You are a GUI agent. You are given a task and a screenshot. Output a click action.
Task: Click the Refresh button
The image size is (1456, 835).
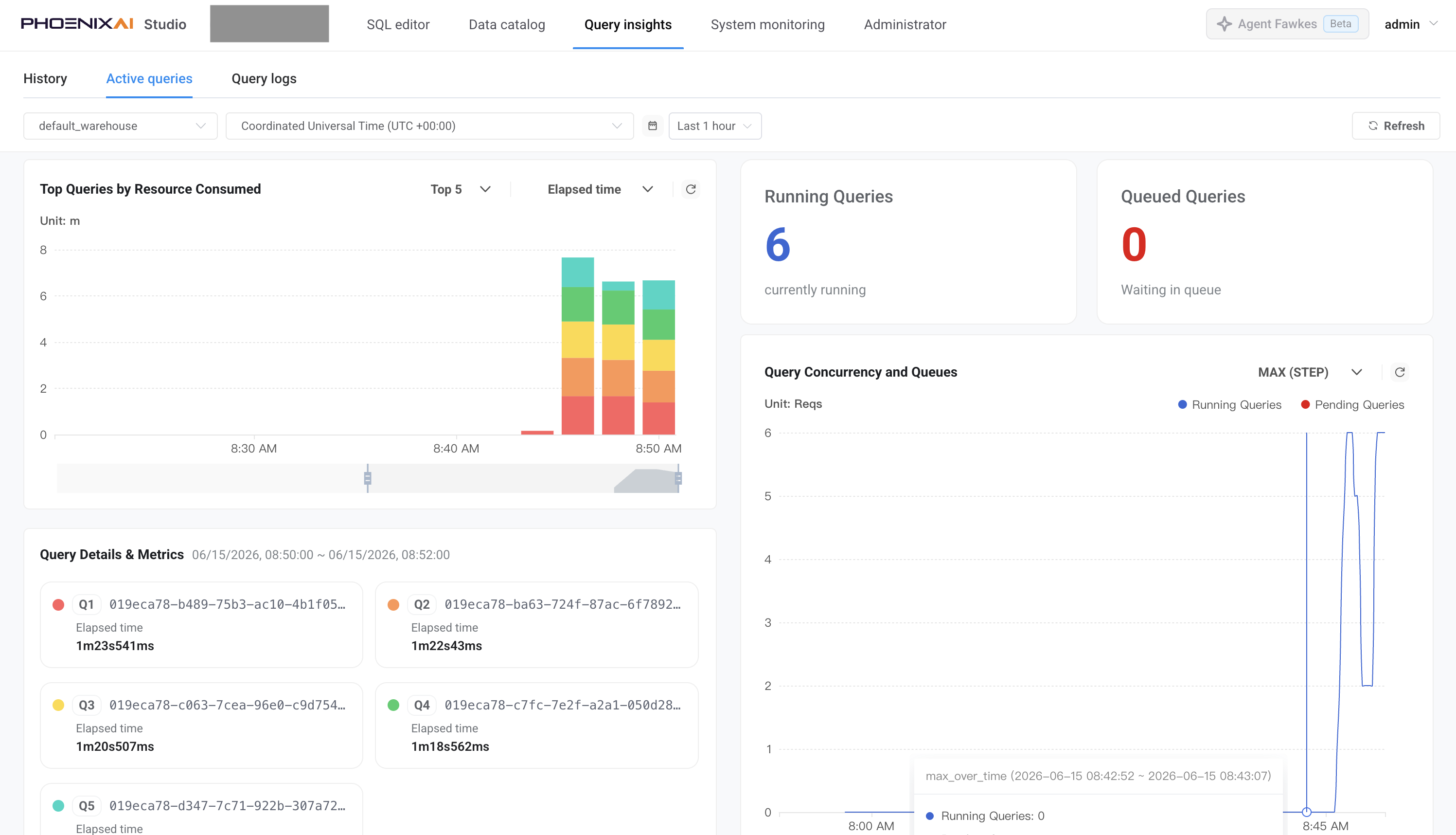click(1396, 126)
